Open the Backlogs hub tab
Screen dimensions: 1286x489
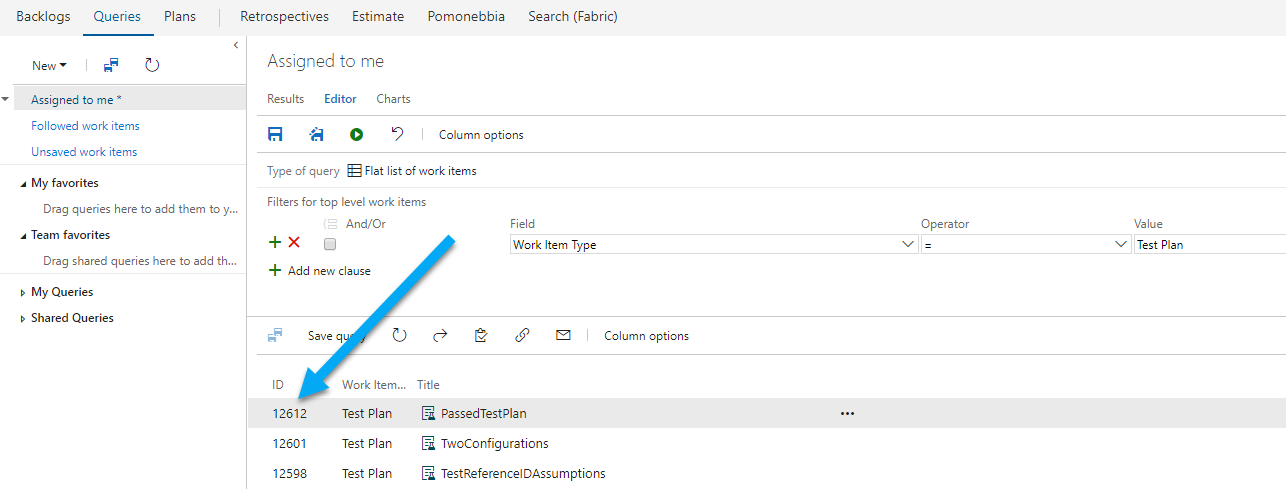(42, 17)
